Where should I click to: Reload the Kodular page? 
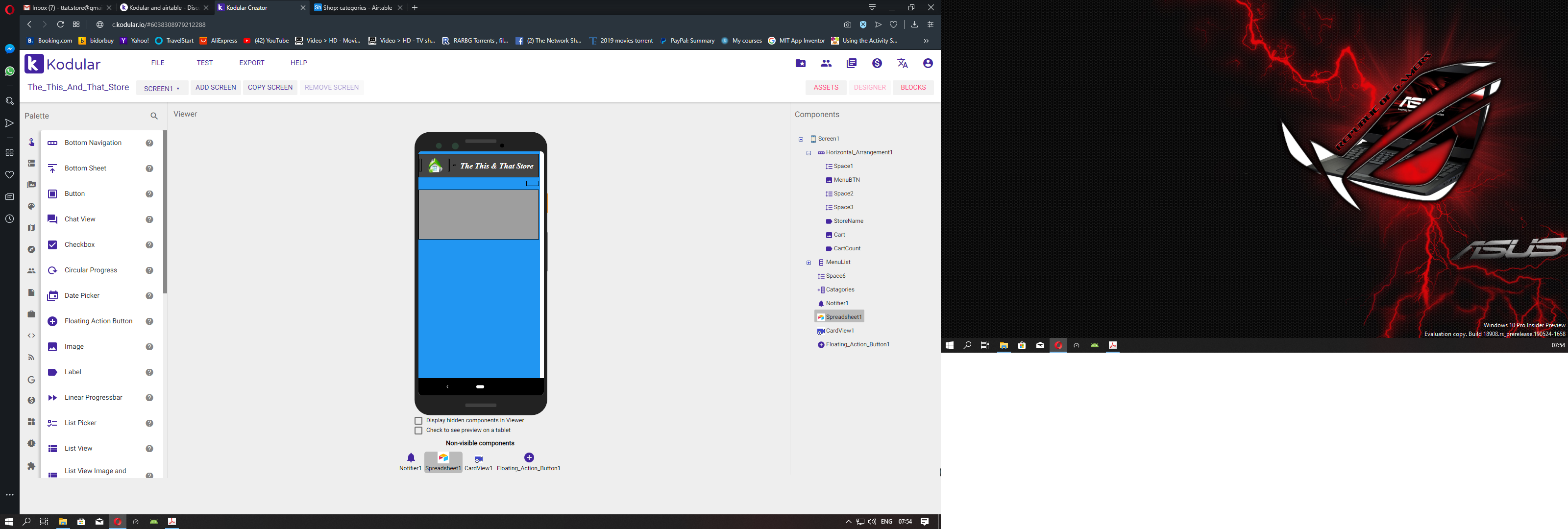click(x=60, y=24)
